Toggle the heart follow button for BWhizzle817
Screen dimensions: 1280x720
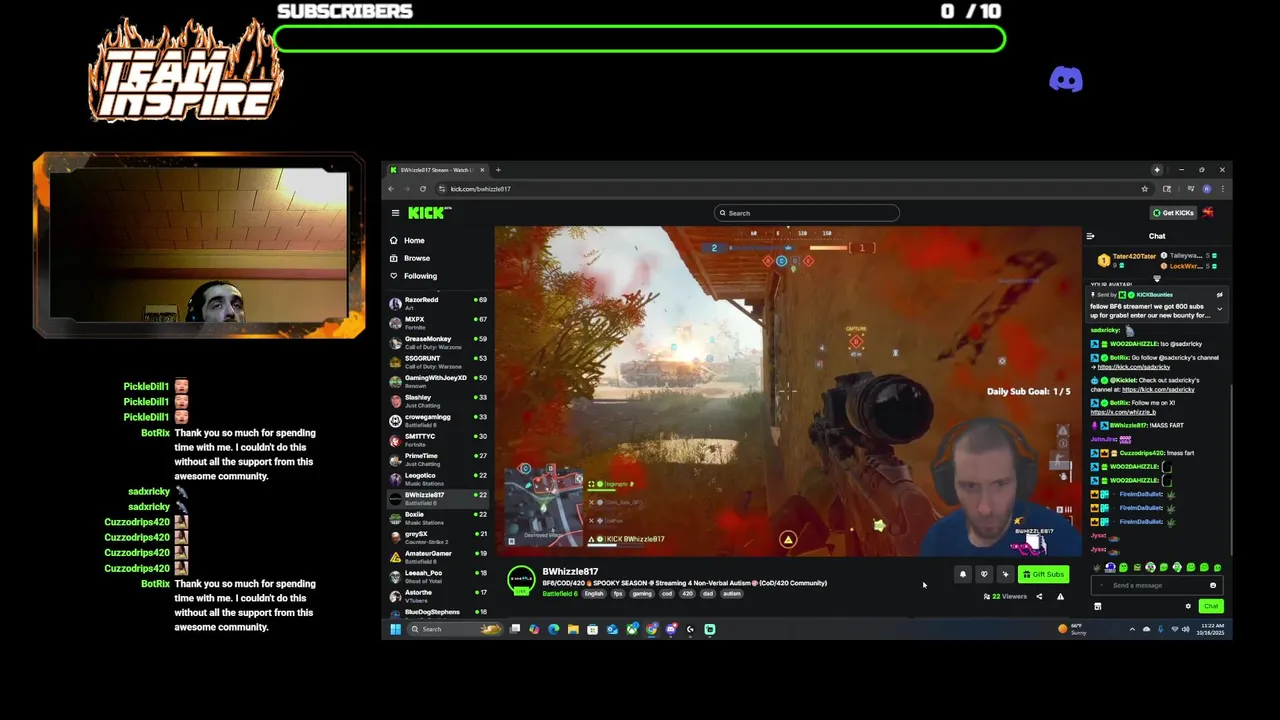click(x=984, y=574)
